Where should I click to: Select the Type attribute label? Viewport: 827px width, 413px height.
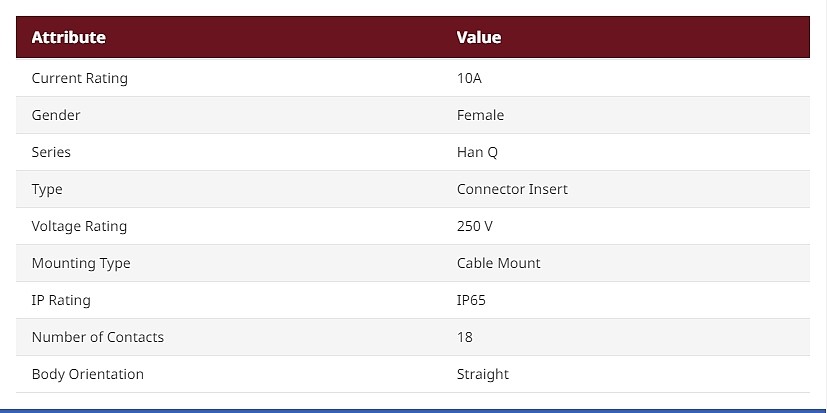47,190
